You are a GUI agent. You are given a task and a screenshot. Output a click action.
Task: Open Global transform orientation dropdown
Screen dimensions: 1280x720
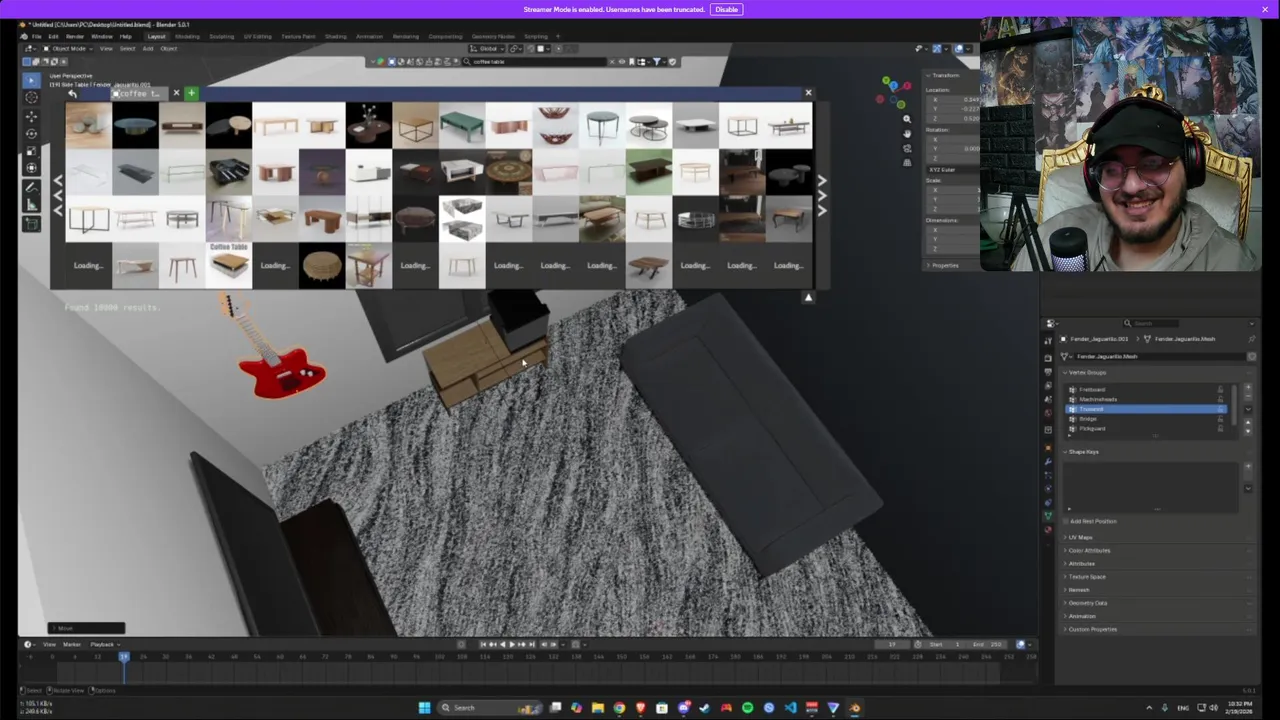tap(488, 48)
